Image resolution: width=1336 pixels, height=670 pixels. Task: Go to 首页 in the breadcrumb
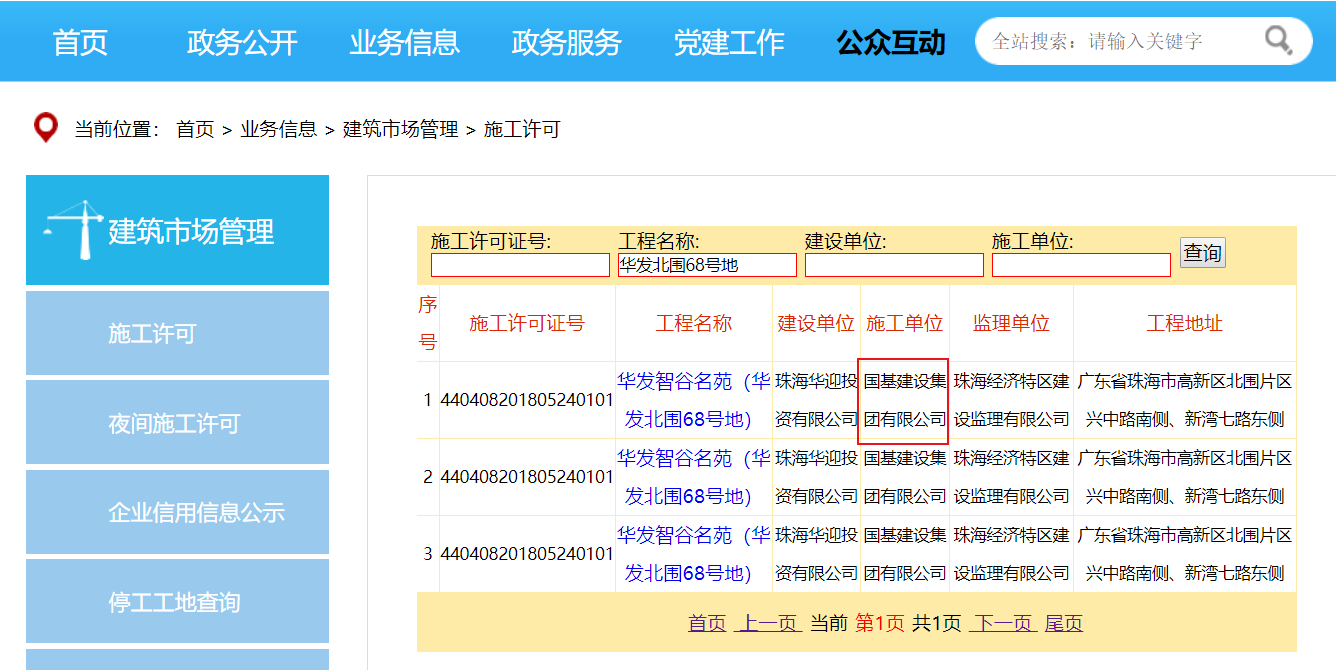click(195, 129)
